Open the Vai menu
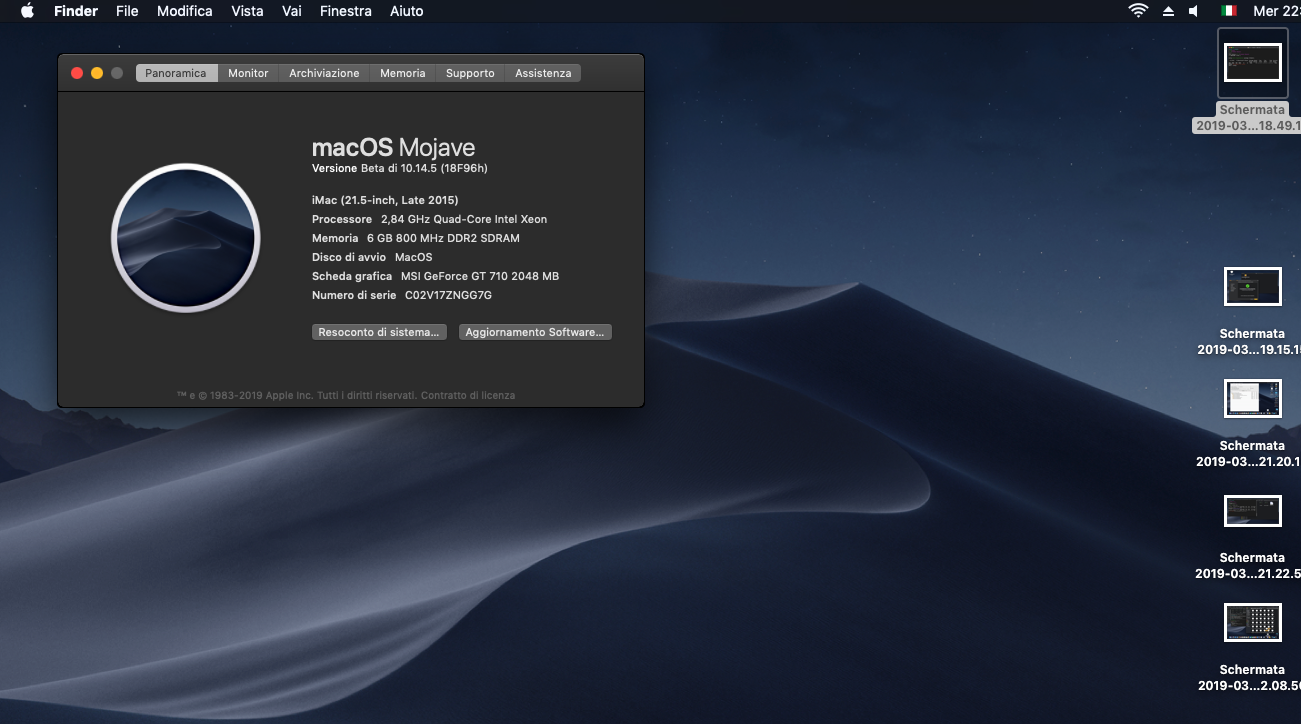This screenshot has height=724, width=1301. 292,11
